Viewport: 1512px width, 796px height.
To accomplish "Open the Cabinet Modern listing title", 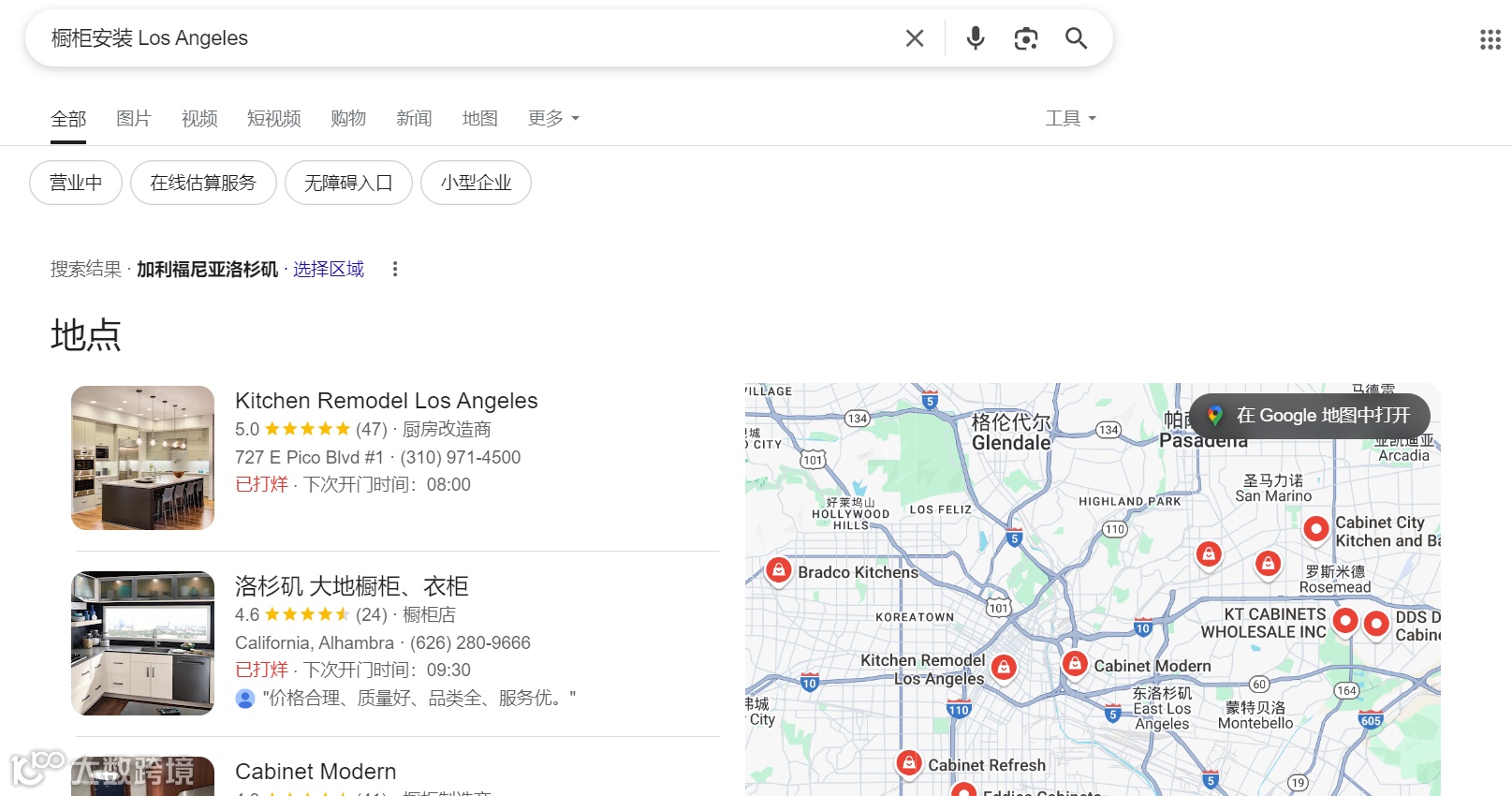I will point(316,772).
